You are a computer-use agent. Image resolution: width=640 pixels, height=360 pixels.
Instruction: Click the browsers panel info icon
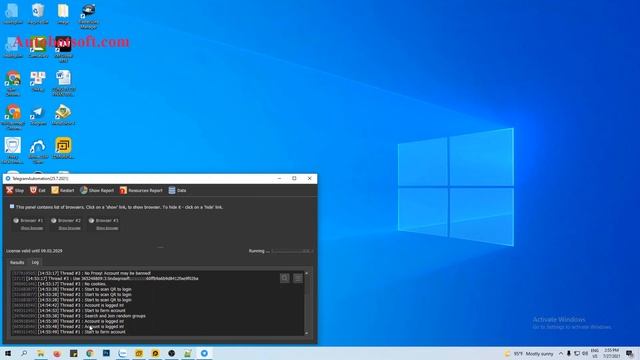[12, 207]
